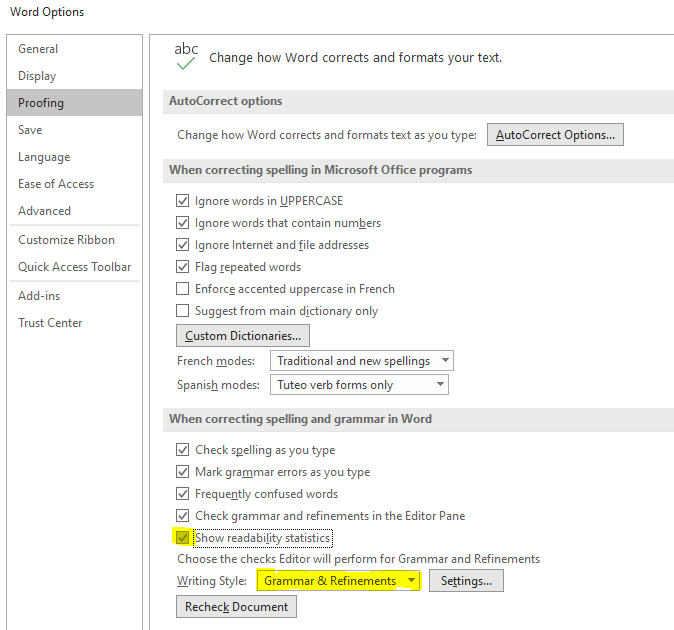Click the Writing Style label
The width and height of the screenshot is (674, 630).
pyautogui.click(x=212, y=581)
